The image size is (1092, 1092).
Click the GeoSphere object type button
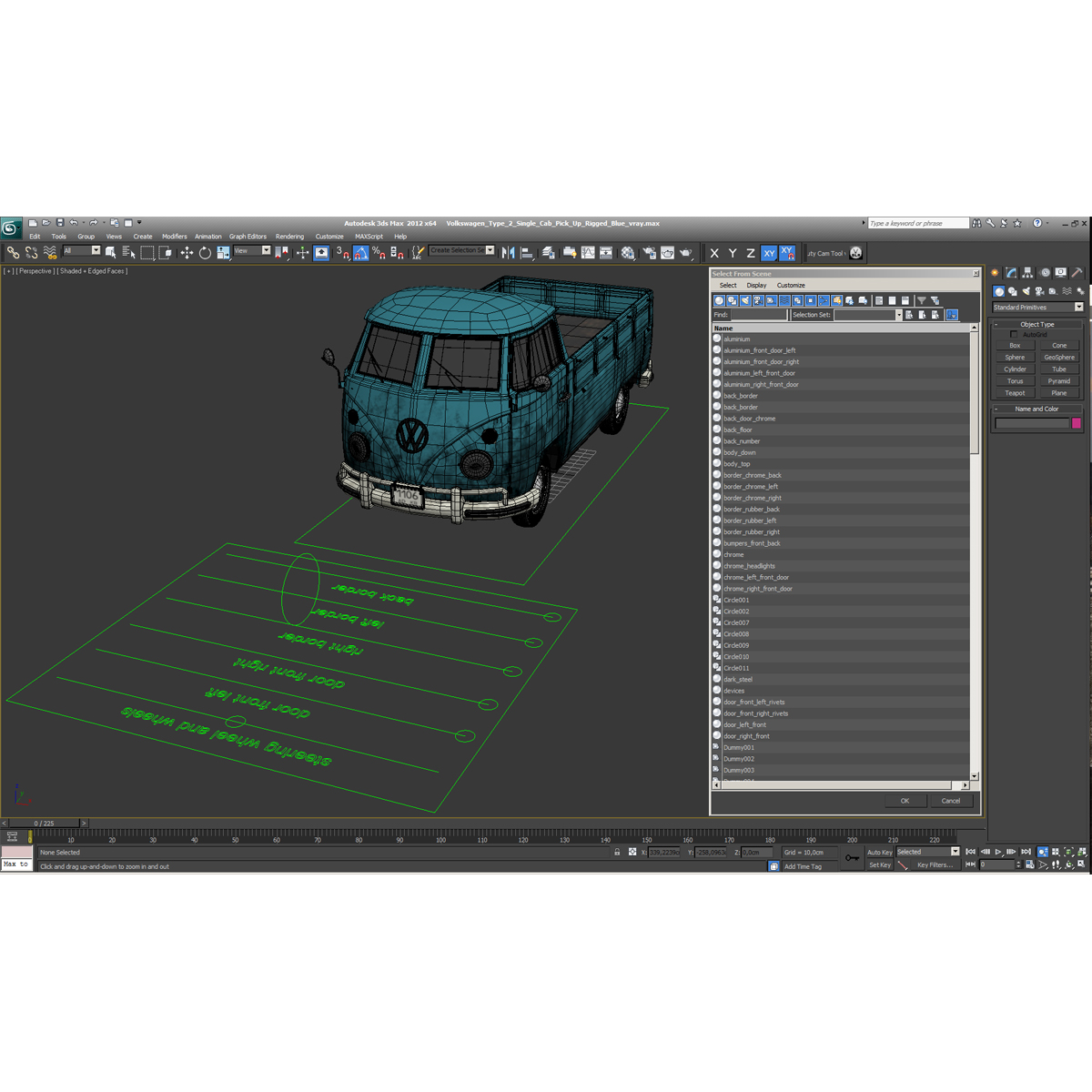click(x=1059, y=358)
